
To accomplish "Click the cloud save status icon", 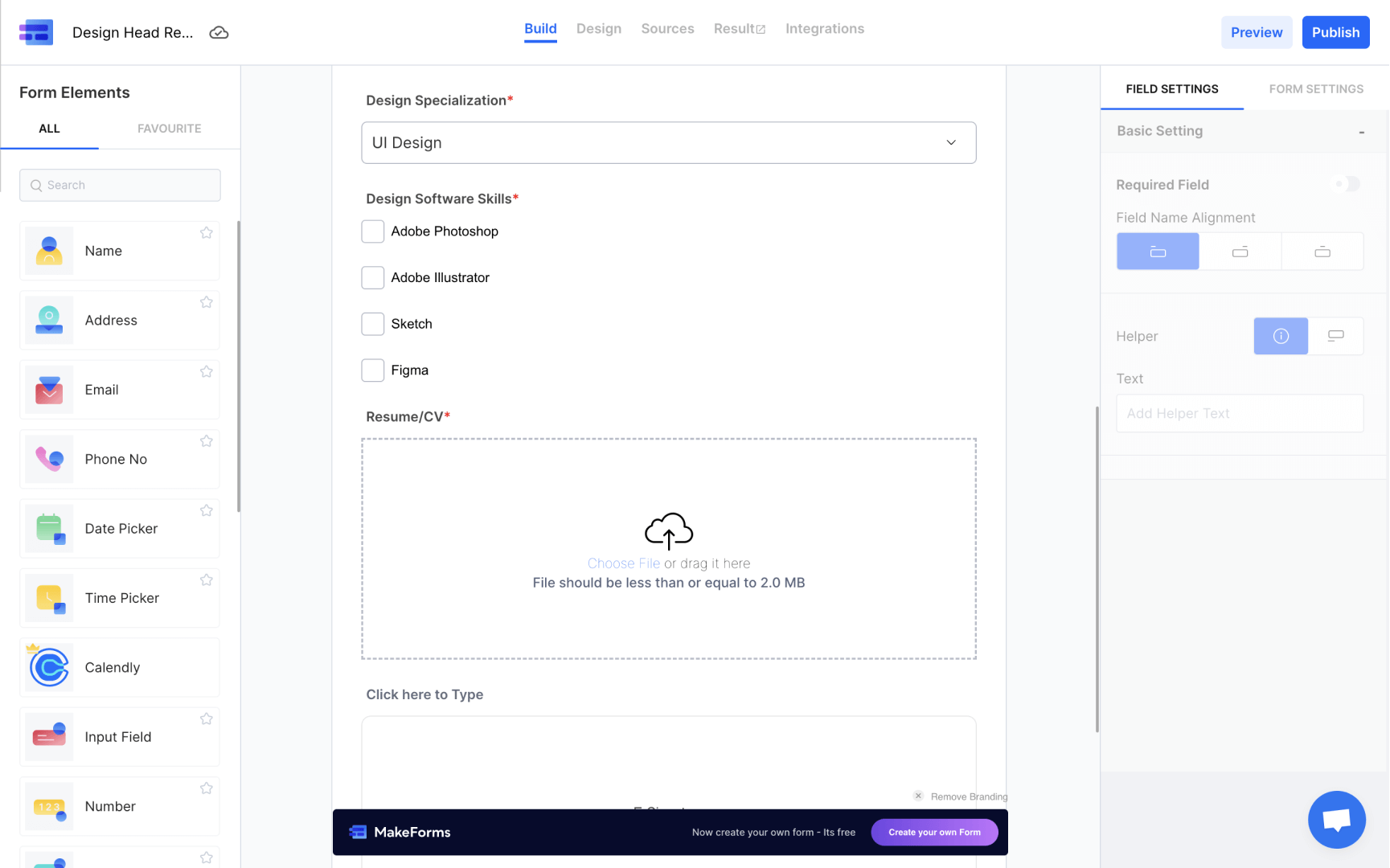I will point(219,33).
